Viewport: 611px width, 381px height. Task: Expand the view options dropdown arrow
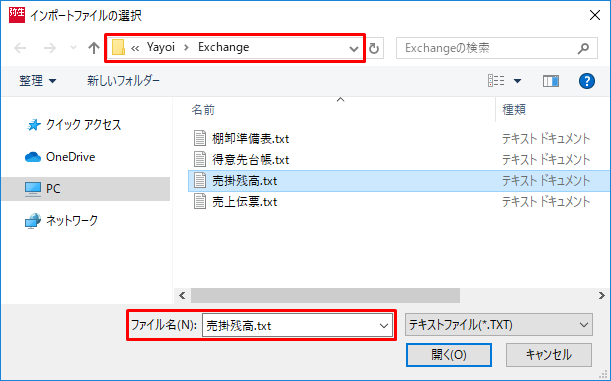[x=517, y=81]
